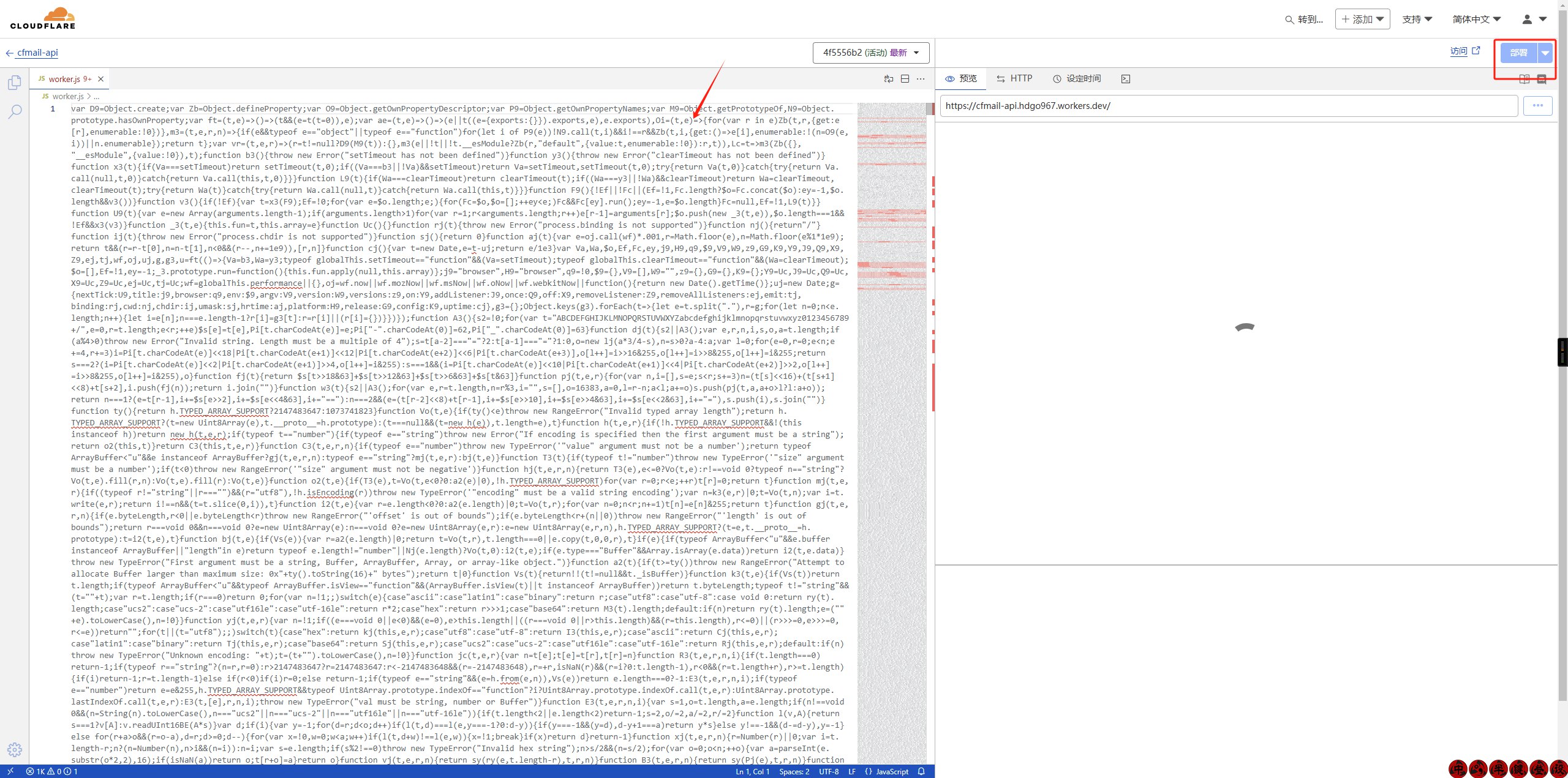Open the 简体中文 language menu

tap(1477, 20)
